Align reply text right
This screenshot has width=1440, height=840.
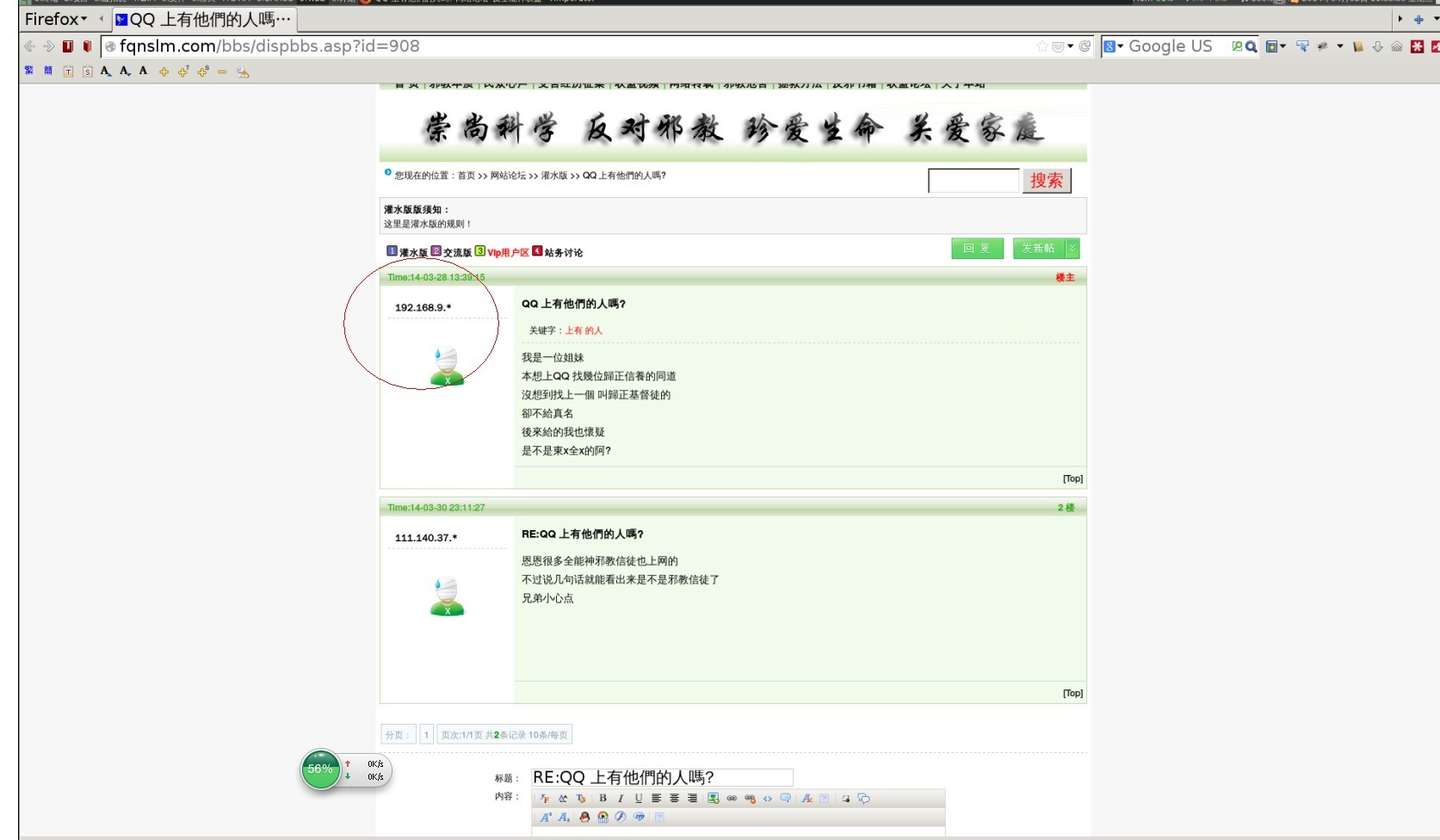[x=693, y=798]
